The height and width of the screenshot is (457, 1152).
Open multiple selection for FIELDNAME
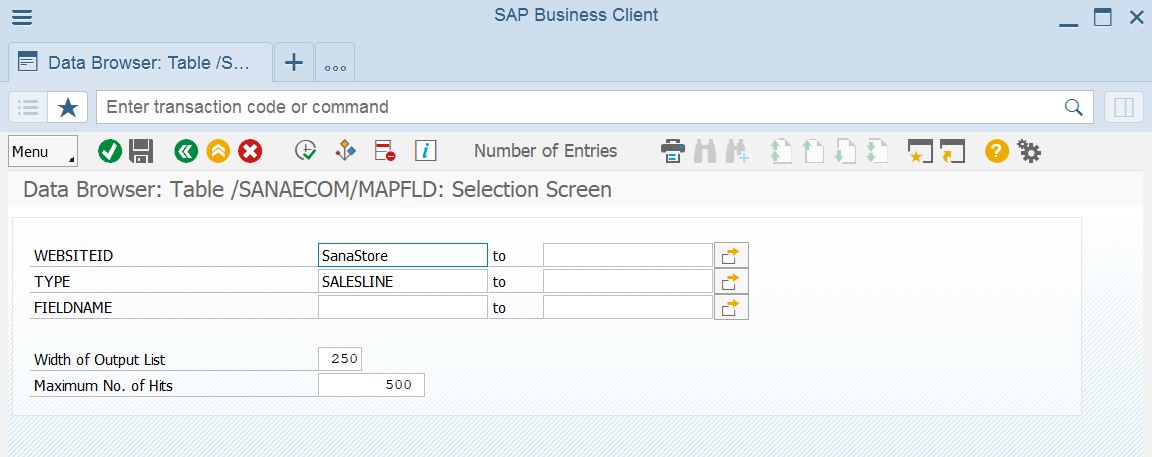click(731, 307)
